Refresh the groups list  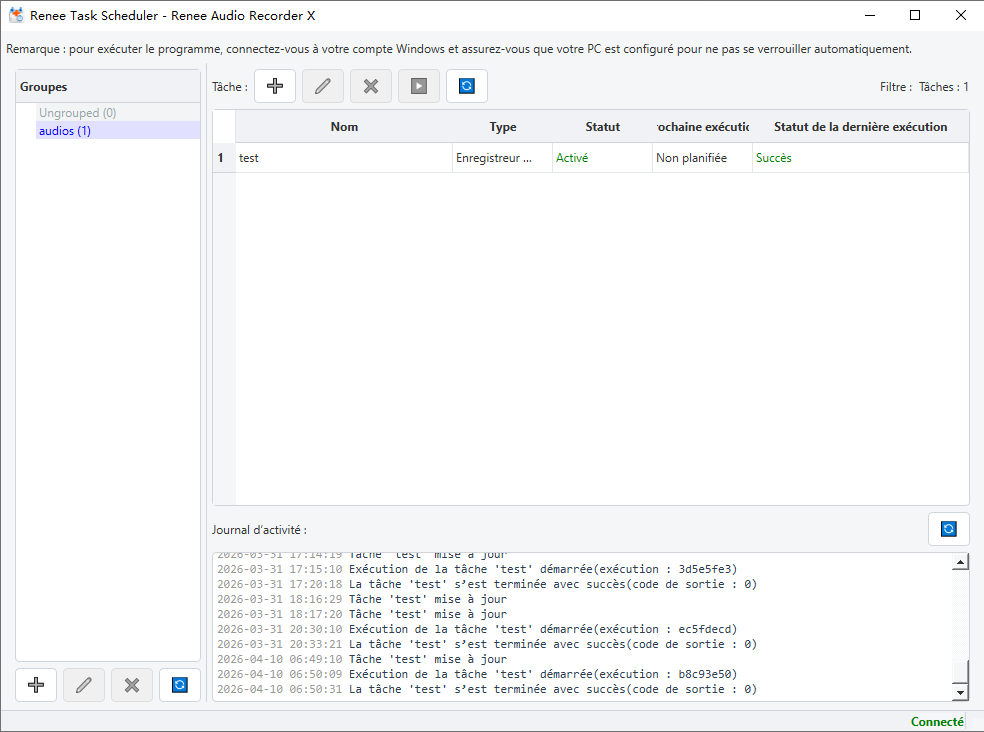coord(179,685)
